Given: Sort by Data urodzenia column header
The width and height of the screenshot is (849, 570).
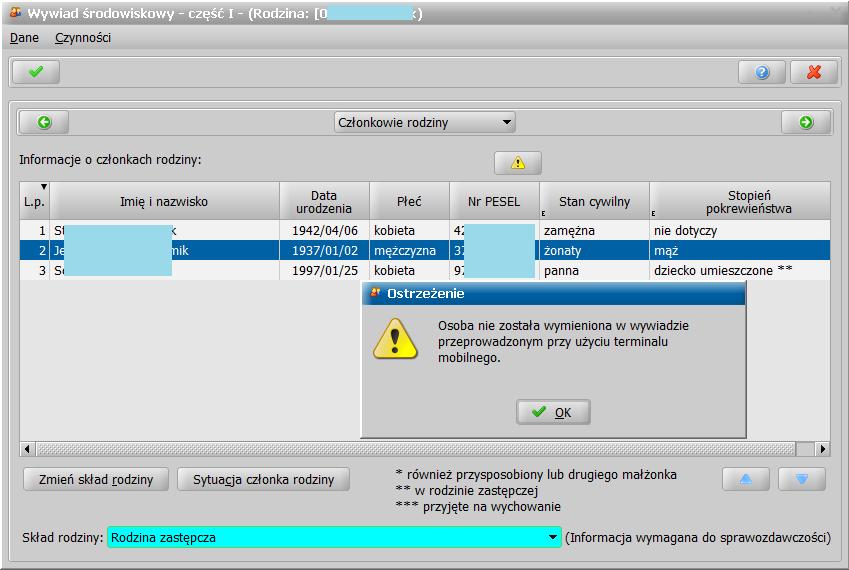Looking at the screenshot, I should tap(324, 201).
